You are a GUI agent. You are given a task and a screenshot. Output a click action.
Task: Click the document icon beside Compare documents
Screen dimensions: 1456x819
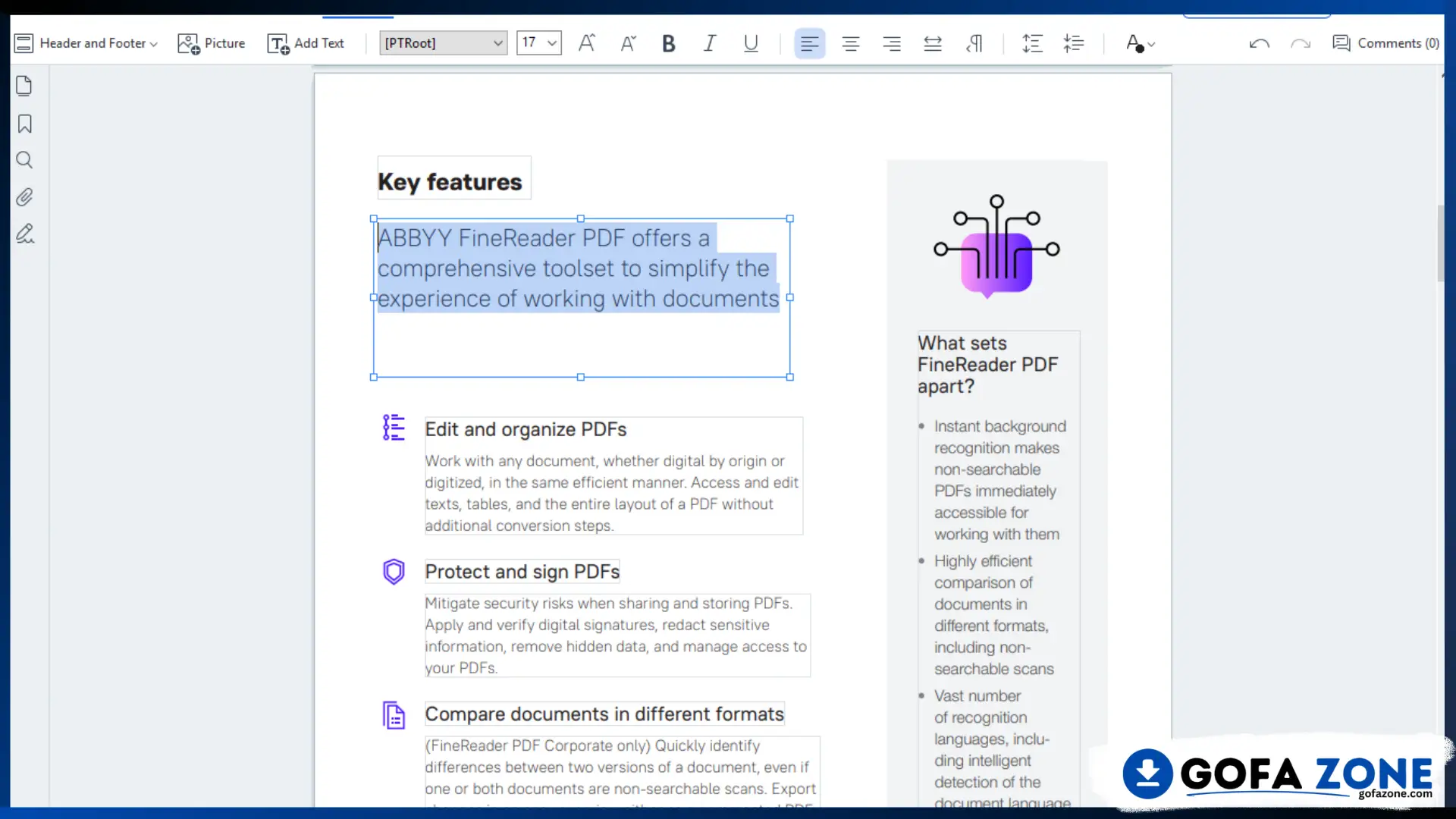click(394, 714)
